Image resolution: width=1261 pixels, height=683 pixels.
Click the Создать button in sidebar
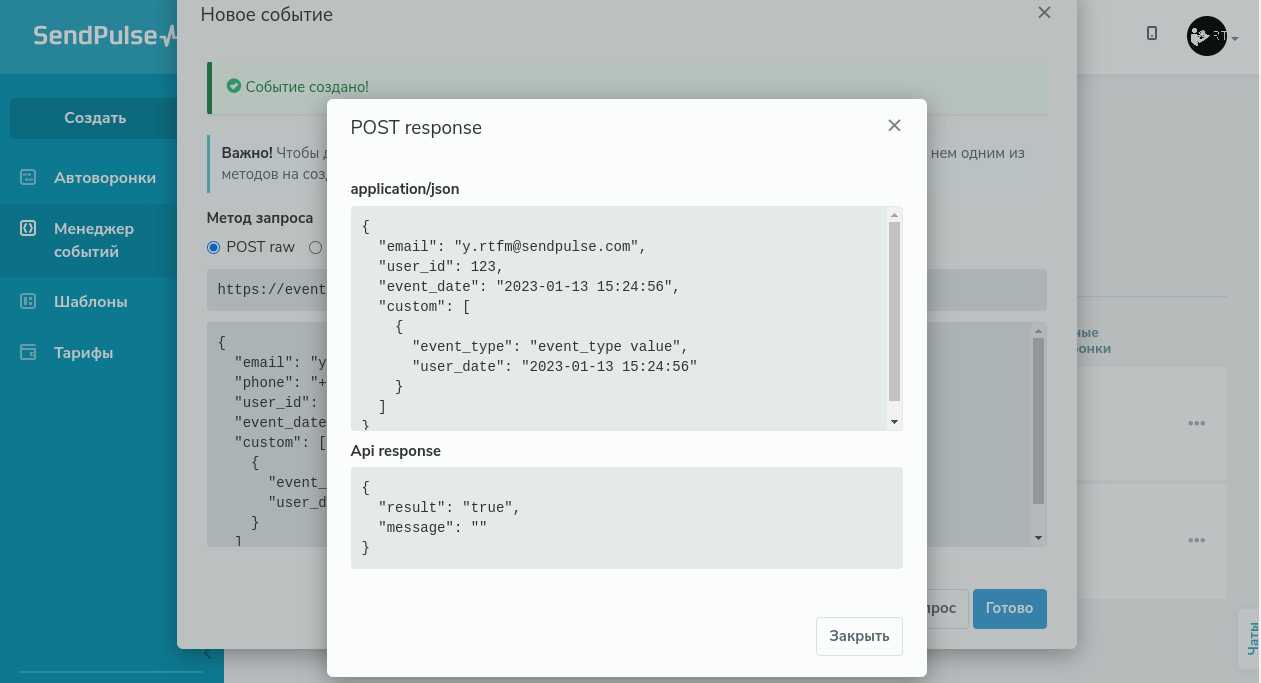click(95, 118)
